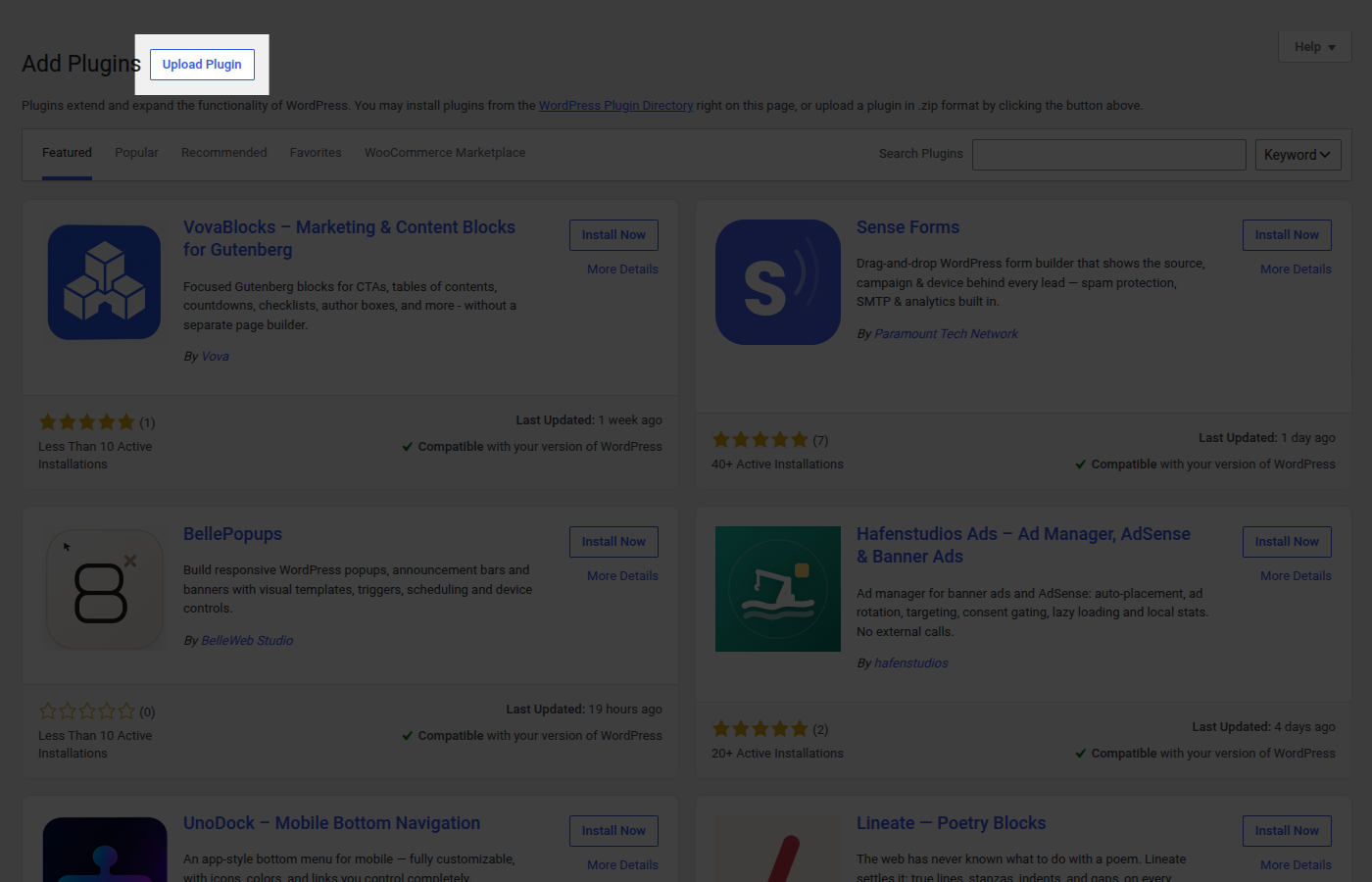This screenshot has width=1372, height=882.
Task: View More Details for Hafenstudios Ads
Action: [1296, 576]
